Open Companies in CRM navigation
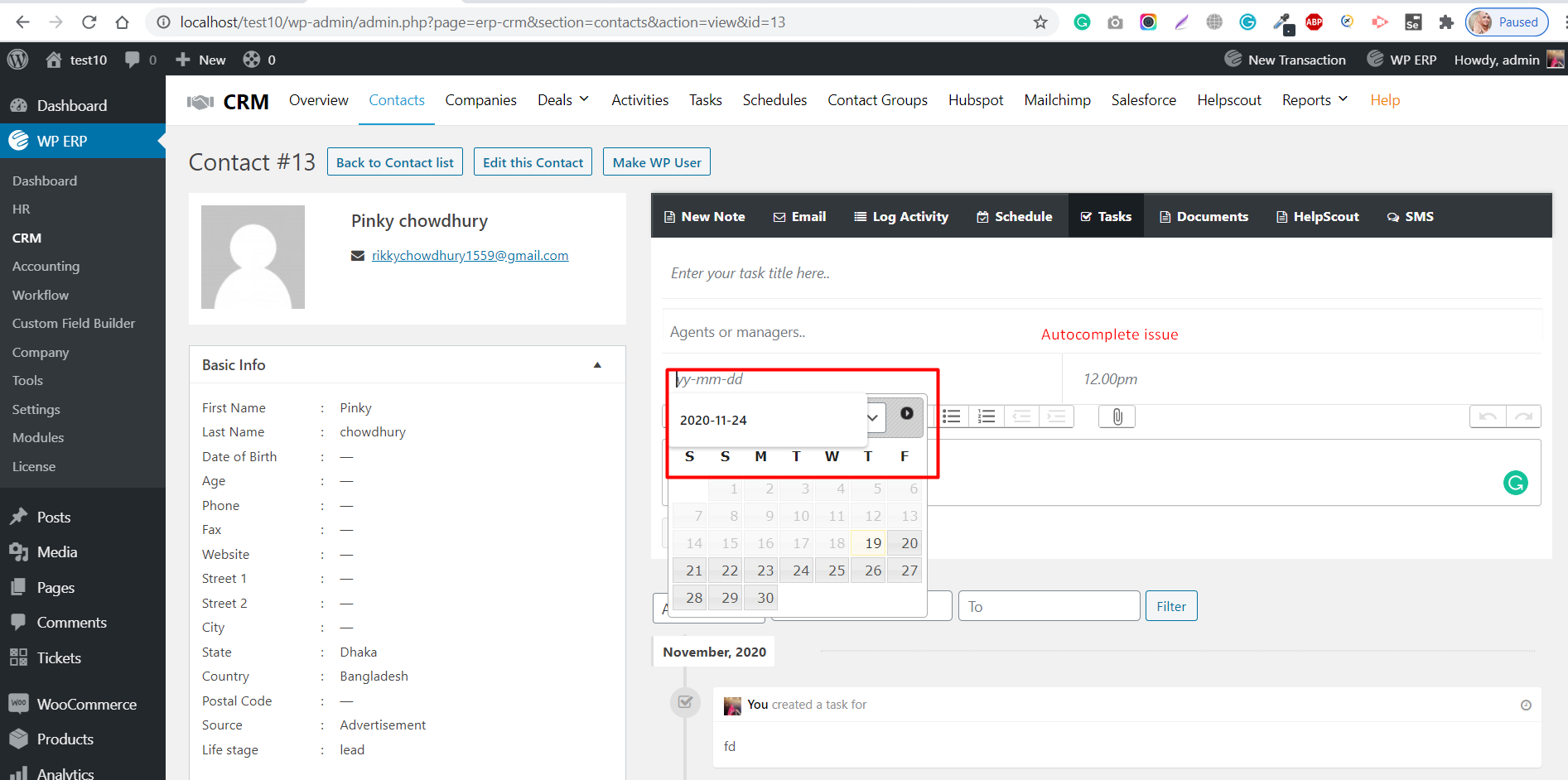Screen dimensions: 1568x780 pyautogui.click(x=480, y=100)
